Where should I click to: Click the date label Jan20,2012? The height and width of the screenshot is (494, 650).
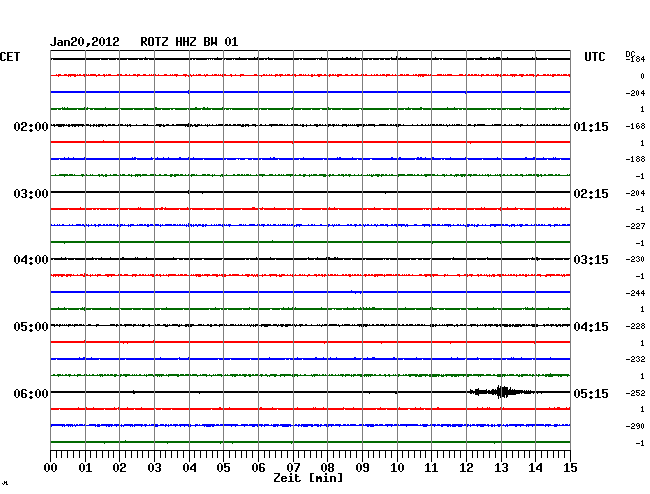click(85, 42)
